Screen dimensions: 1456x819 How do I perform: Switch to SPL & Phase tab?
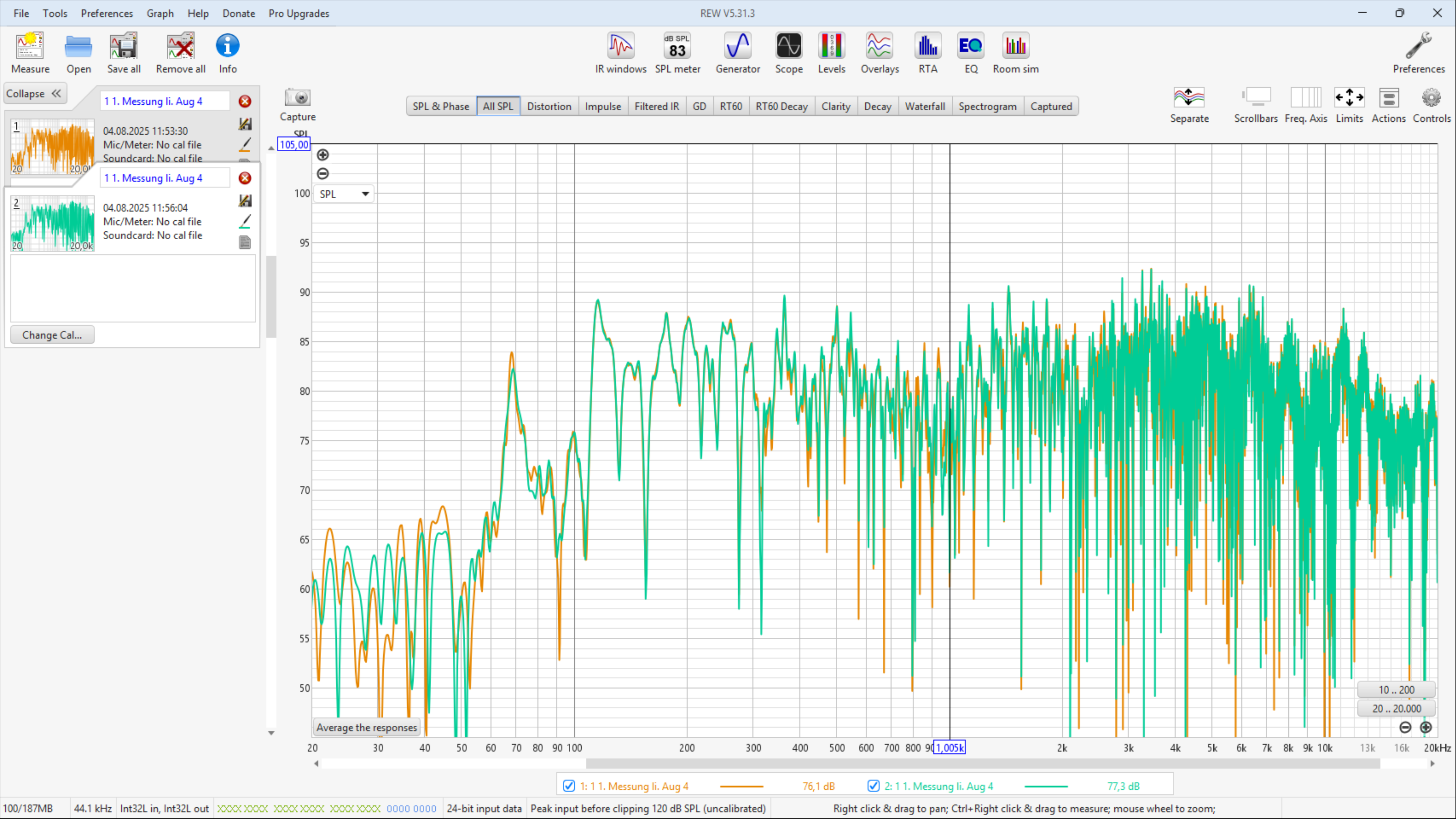pyautogui.click(x=441, y=106)
